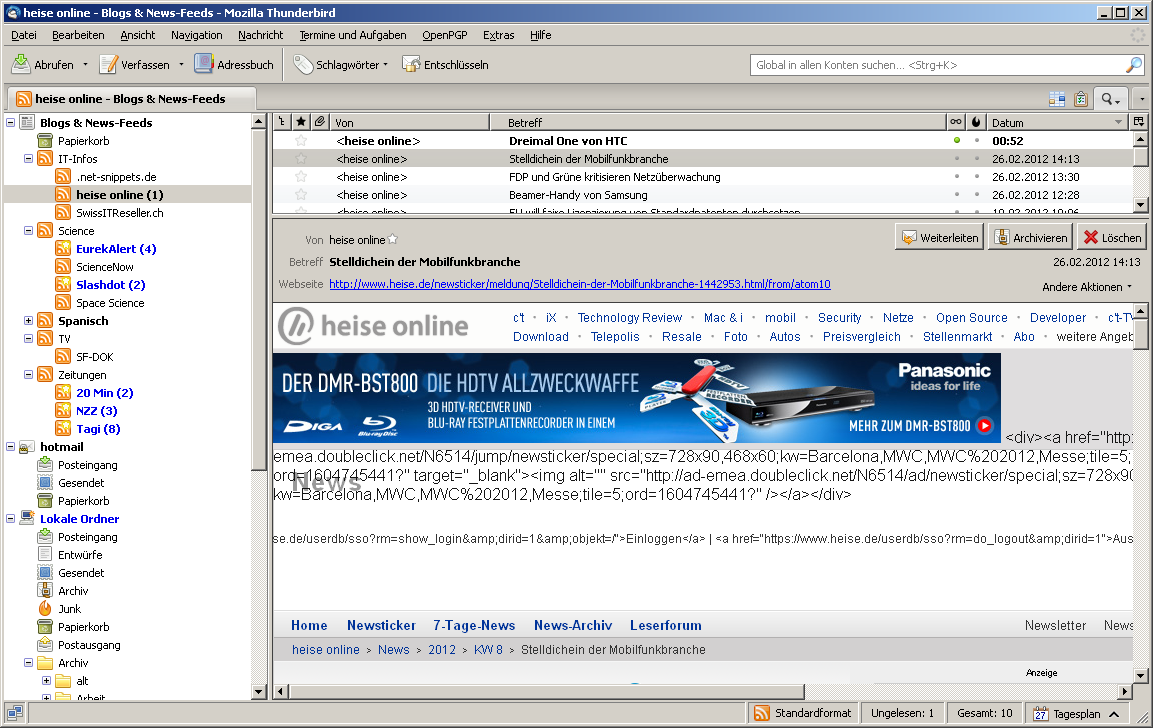Star the 'Dreimal One von HTC' message
The width and height of the screenshot is (1153, 728).
click(301, 140)
